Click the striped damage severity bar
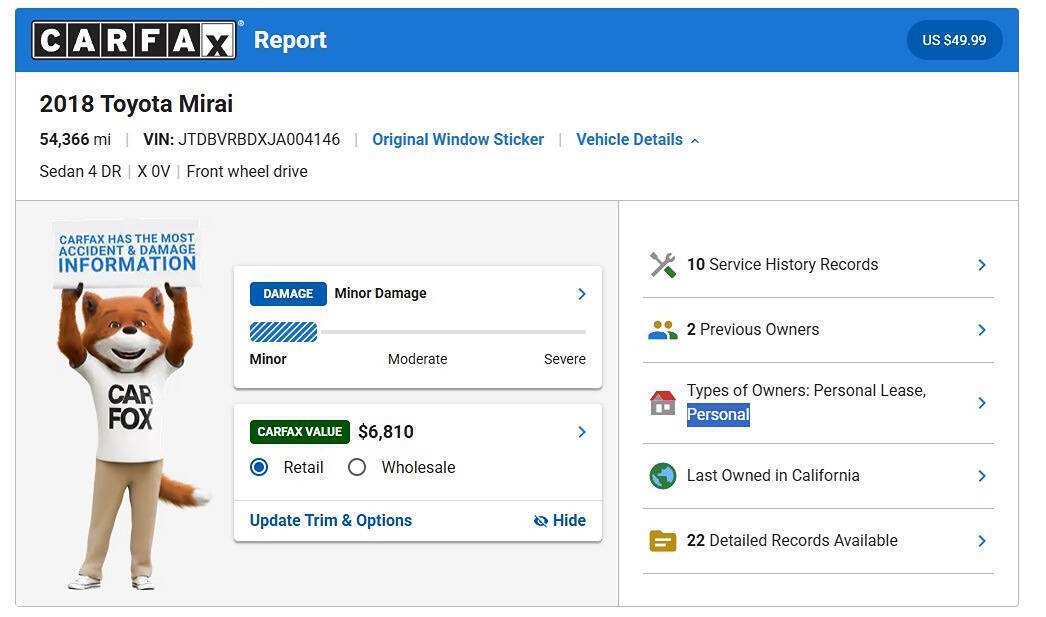The height and width of the screenshot is (617, 1046). point(284,332)
